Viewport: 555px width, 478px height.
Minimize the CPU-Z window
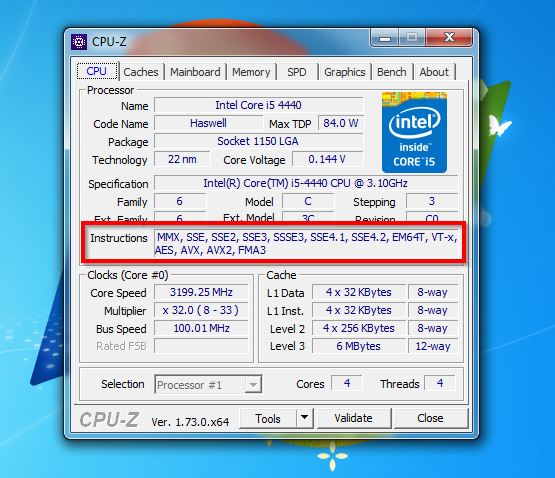[385, 37]
